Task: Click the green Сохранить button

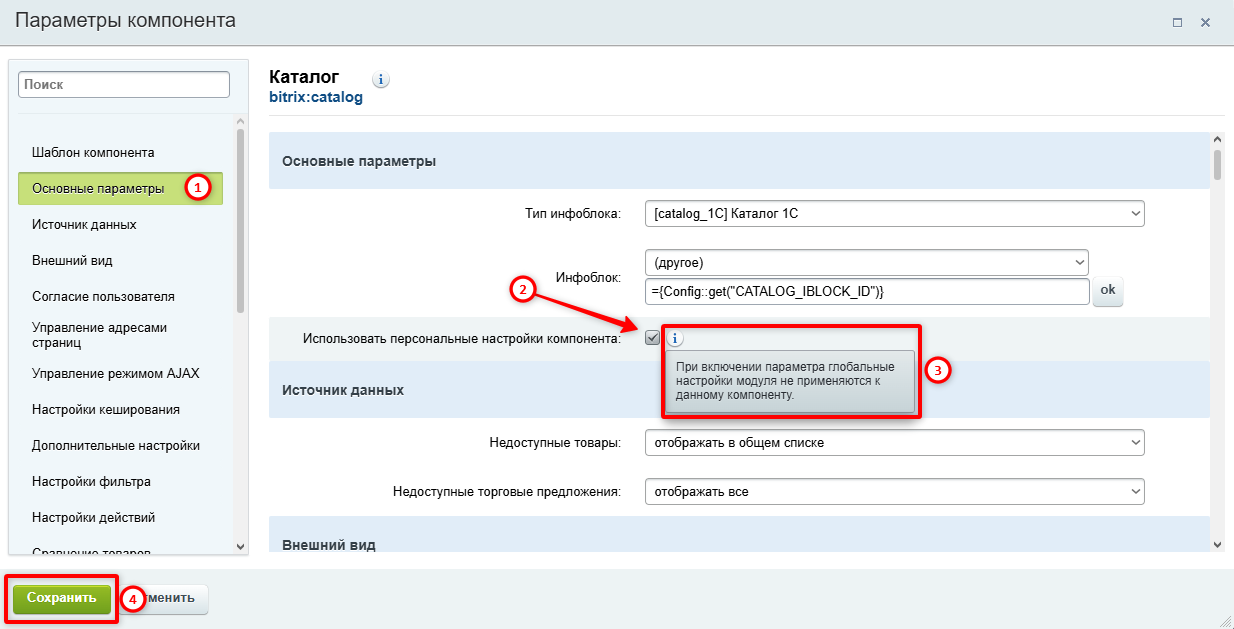Action: point(62,599)
